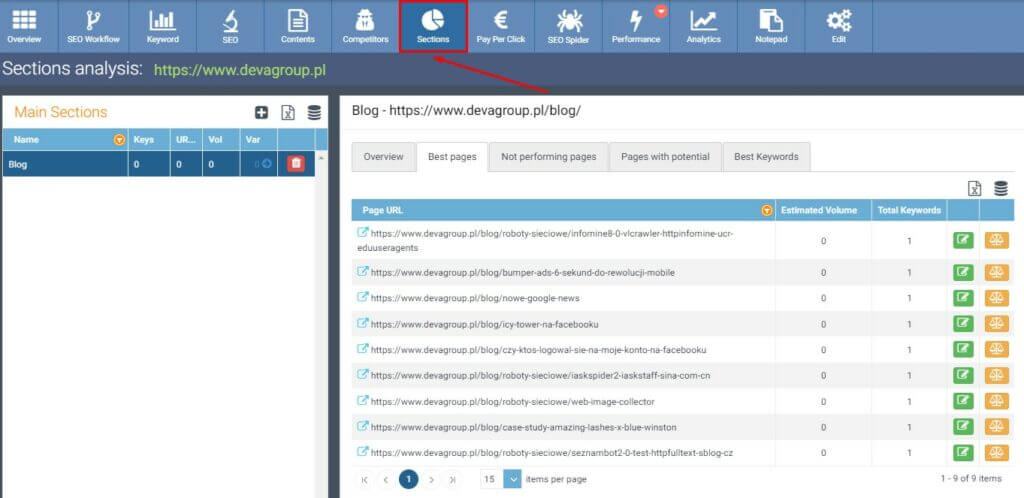
Task: Open the SEO Spider tool
Action: point(568,26)
